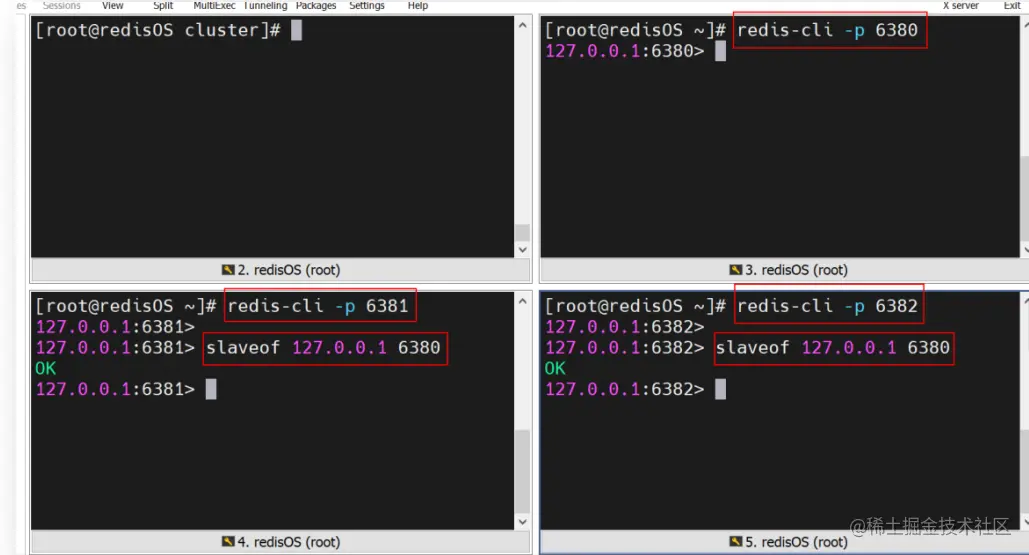Click the terminal icon on tab 4. redisOS
This screenshot has height=555, width=1029.
[228, 542]
